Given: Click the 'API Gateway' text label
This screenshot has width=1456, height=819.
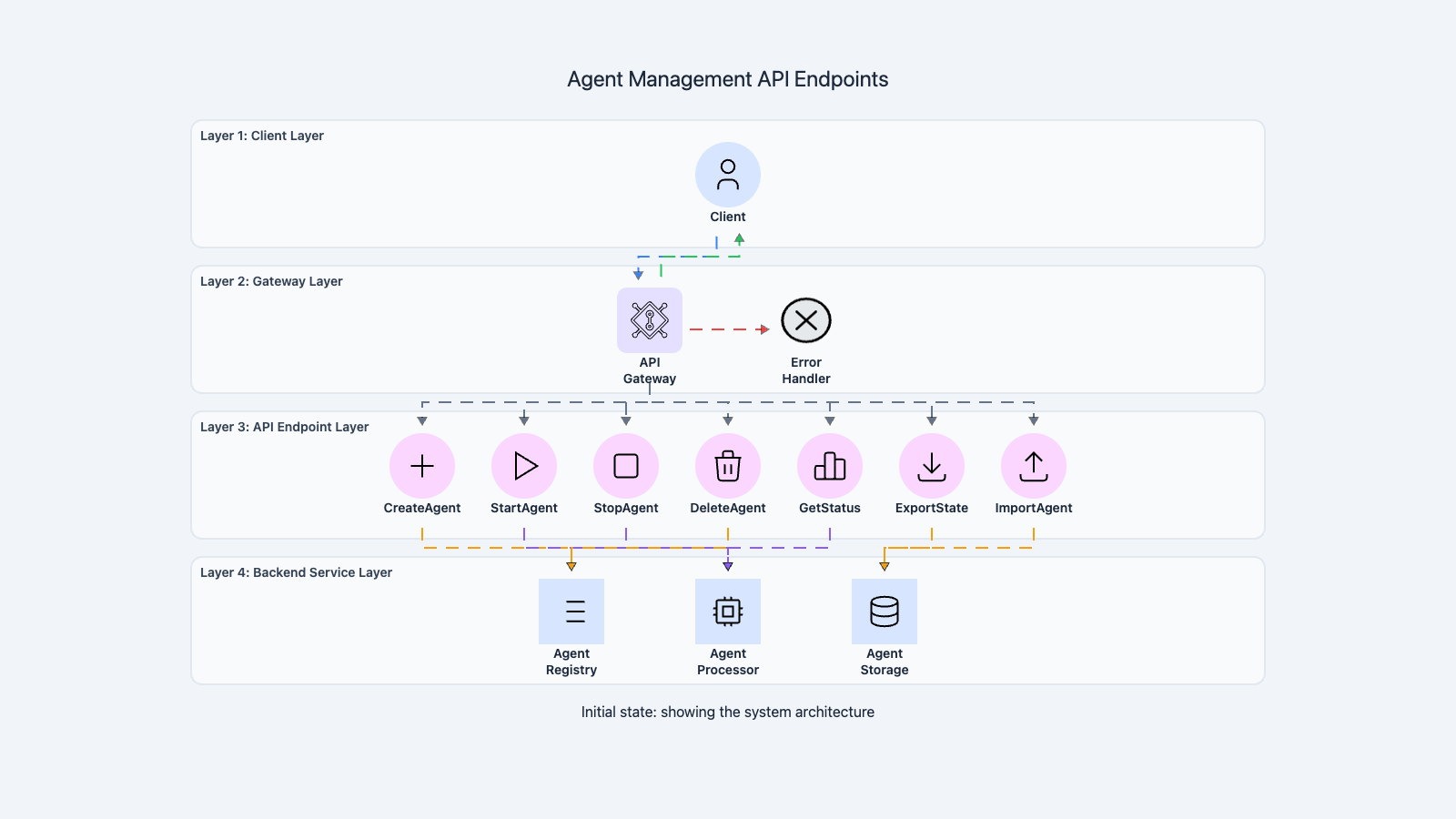Looking at the screenshot, I should (x=650, y=370).
